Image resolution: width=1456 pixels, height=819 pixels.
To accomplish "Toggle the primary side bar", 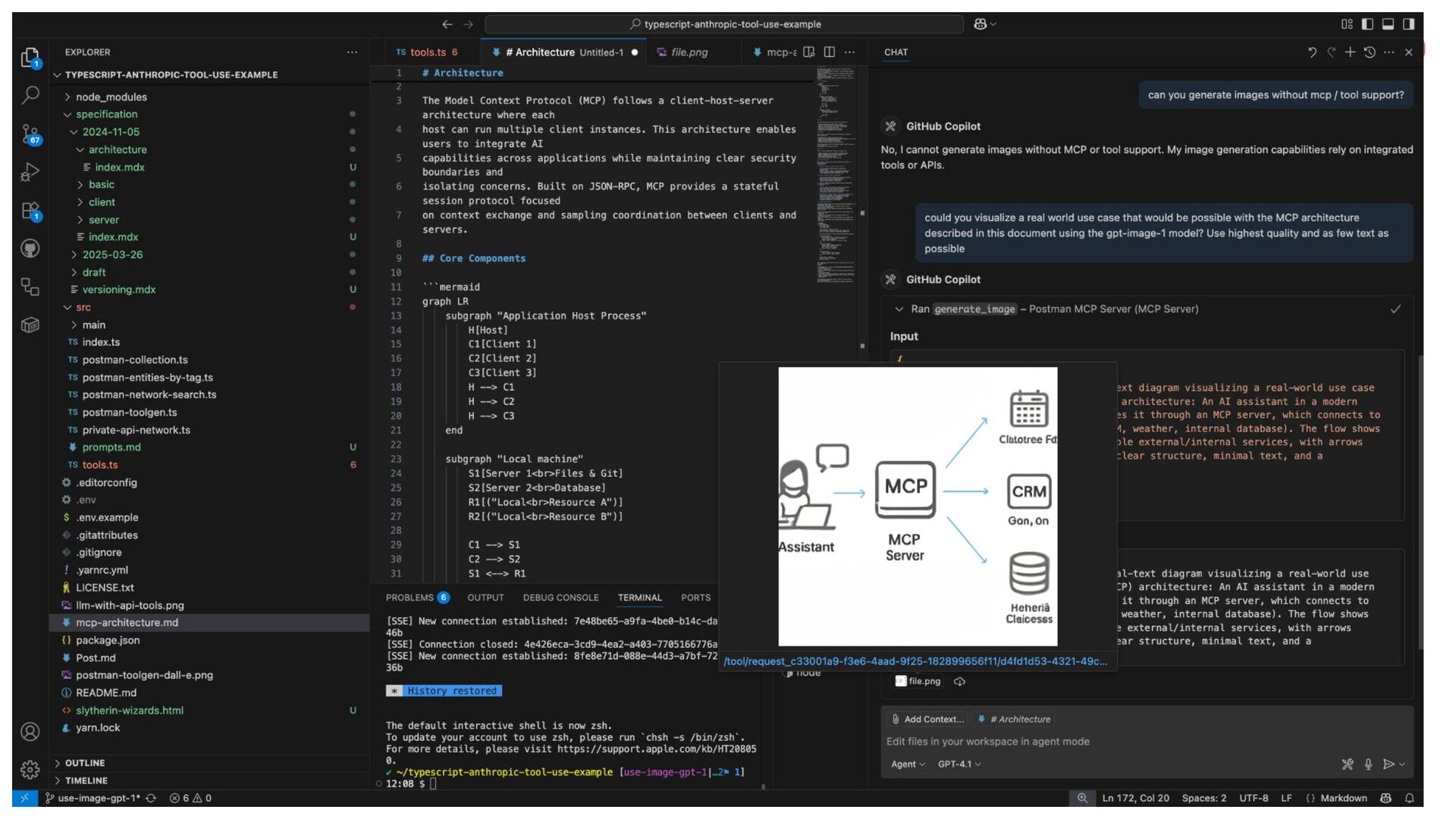I will 1367,24.
